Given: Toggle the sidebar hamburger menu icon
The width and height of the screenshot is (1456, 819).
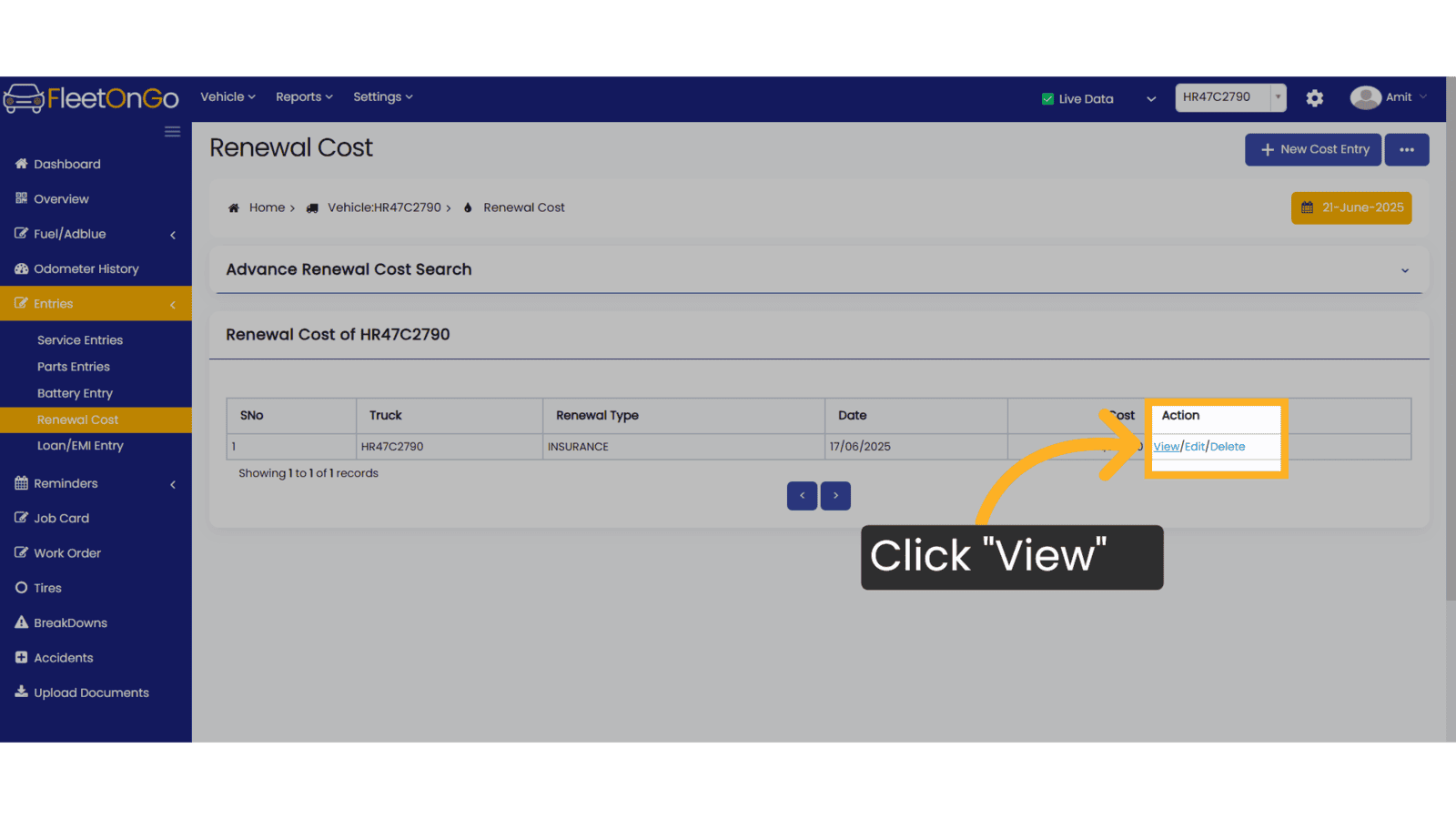Looking at the screenshot, I should [172, 132].
